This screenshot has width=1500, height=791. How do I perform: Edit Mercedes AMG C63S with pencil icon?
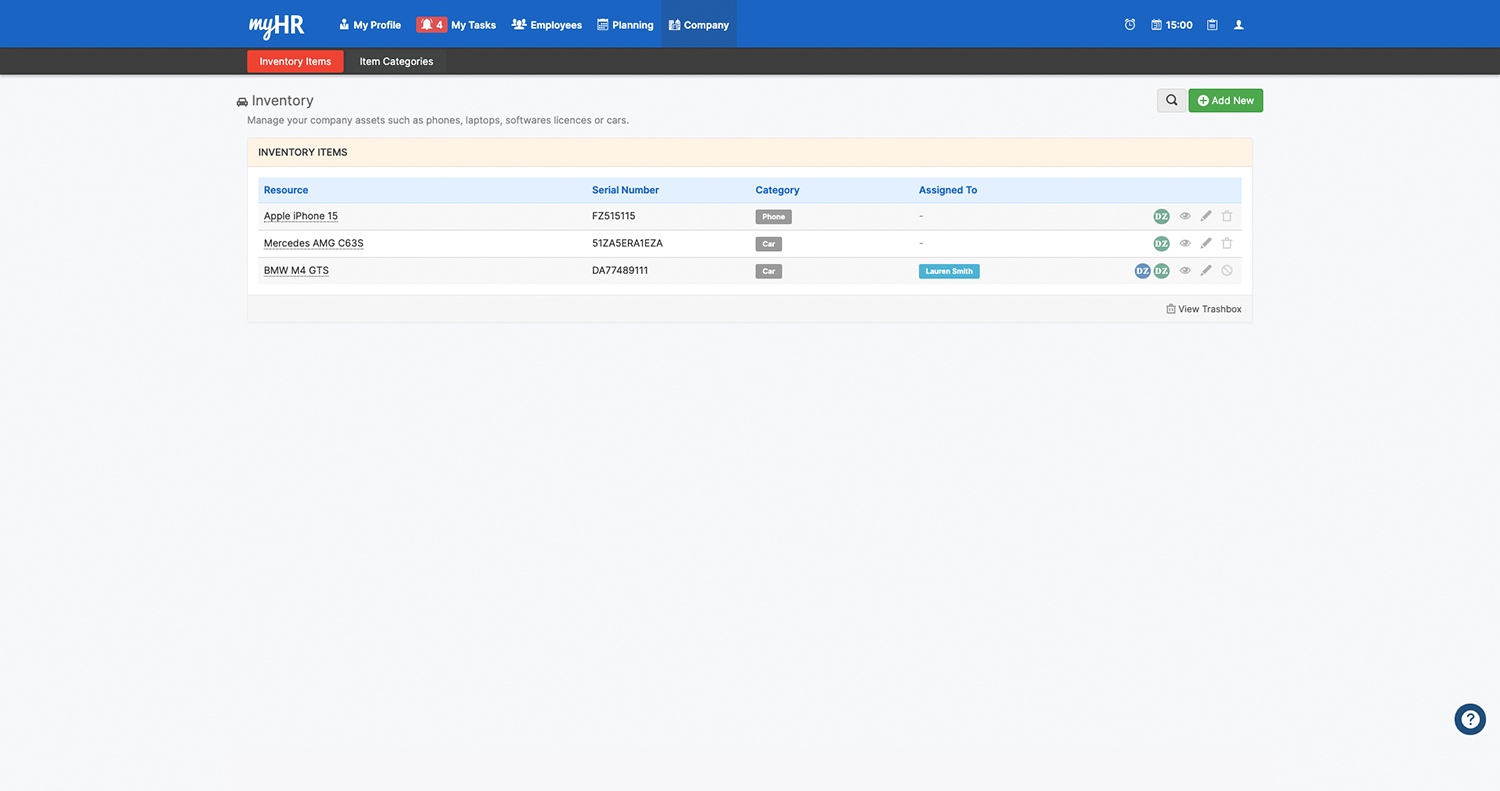[x=1206, y=243]
